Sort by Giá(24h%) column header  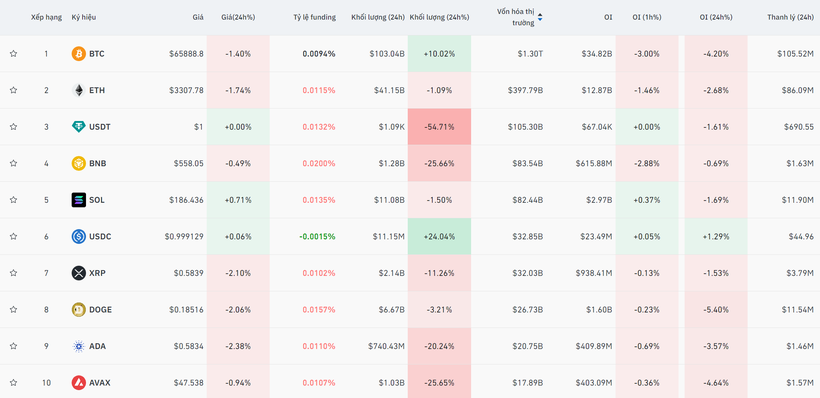point(238,17)
